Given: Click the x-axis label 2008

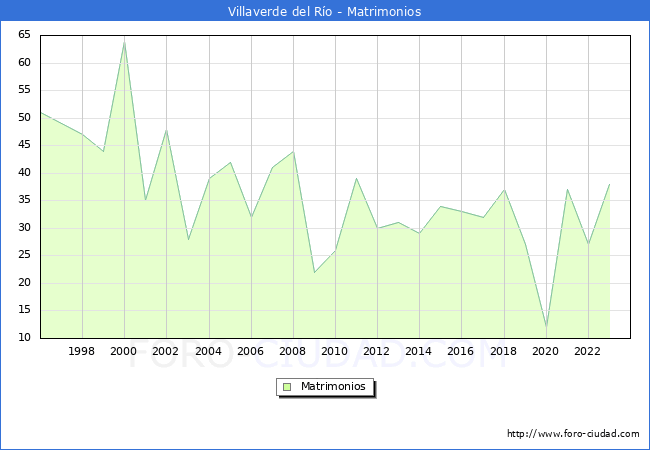Looking at the screenshot, I should coord(293,351).
